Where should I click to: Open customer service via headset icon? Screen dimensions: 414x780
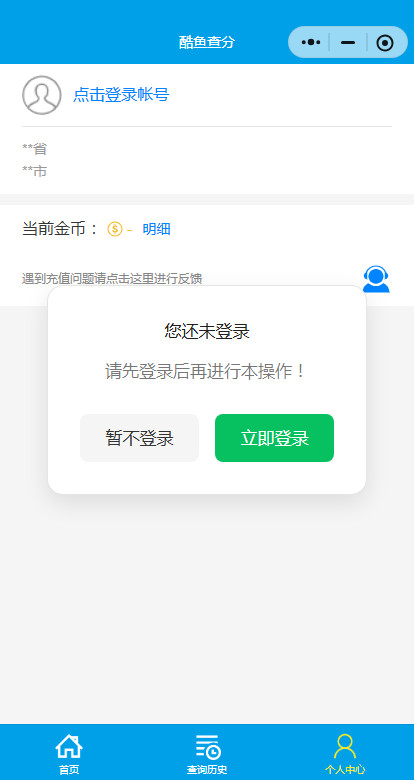pyautogui.click(x=376, y=279)
